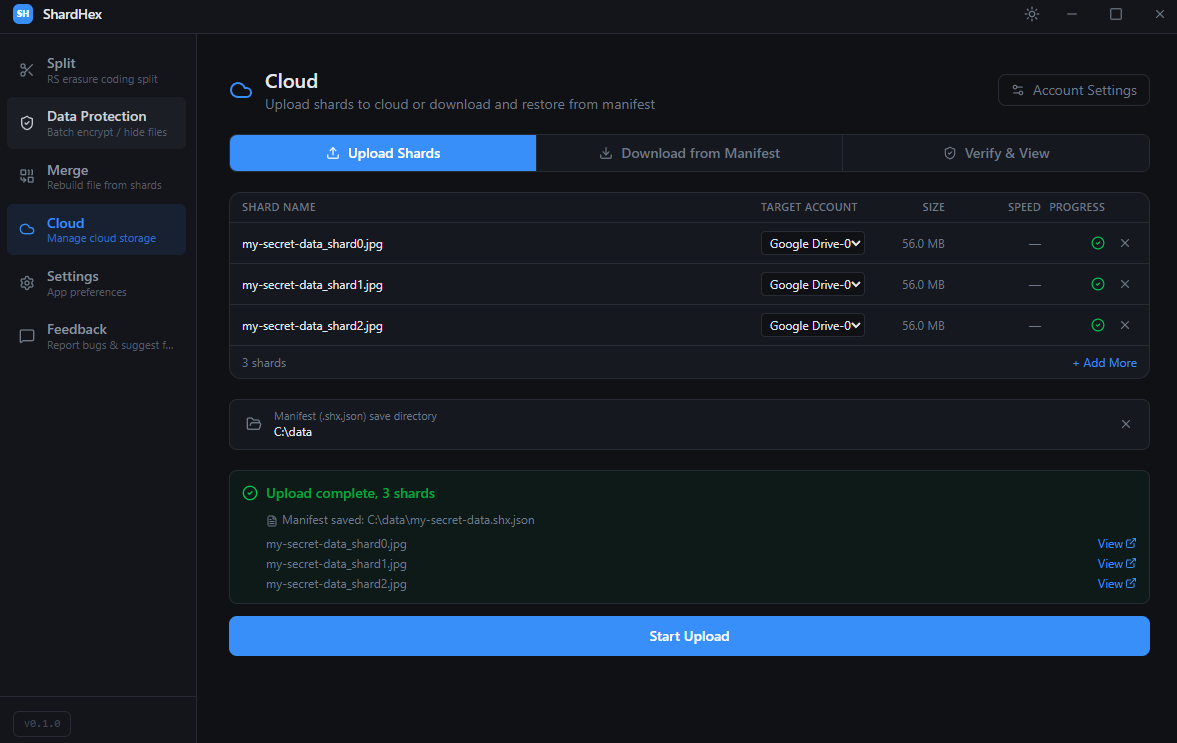Open the Data Protection sidebar section

coord(96,123)
